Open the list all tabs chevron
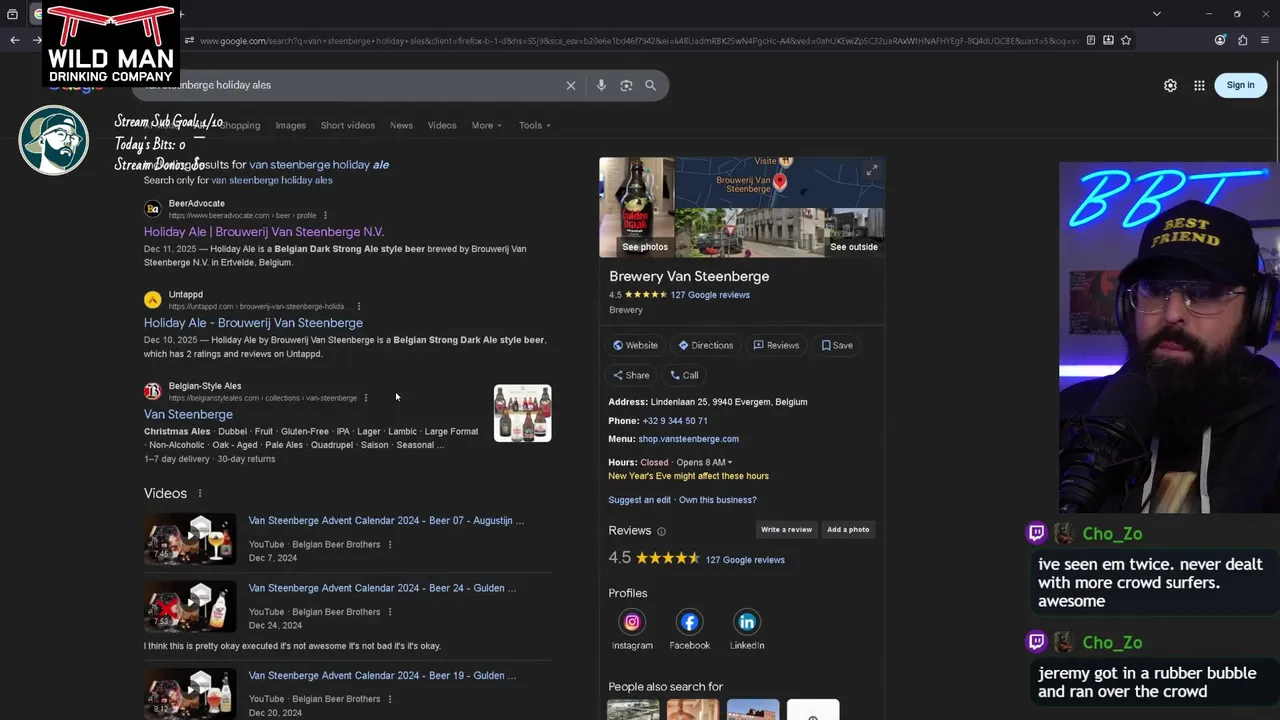 point(1157,13)
